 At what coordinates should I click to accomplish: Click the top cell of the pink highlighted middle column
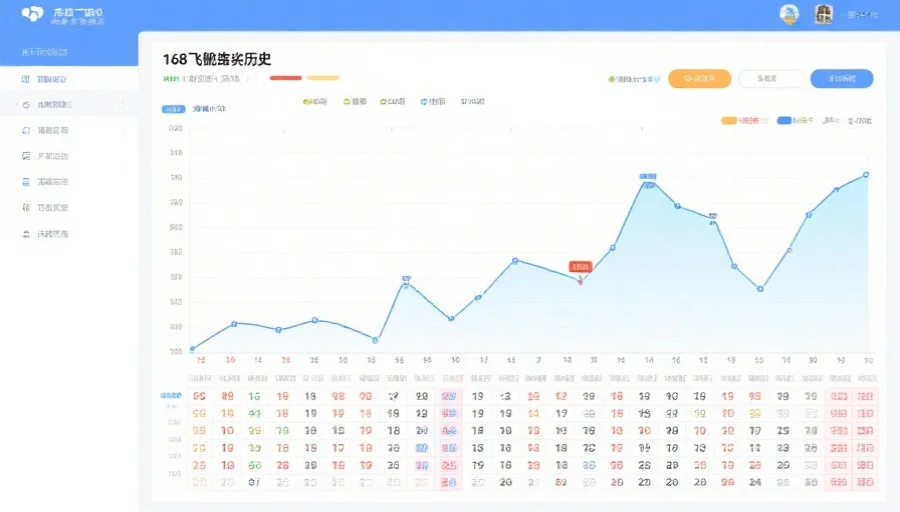pos(449,396)
